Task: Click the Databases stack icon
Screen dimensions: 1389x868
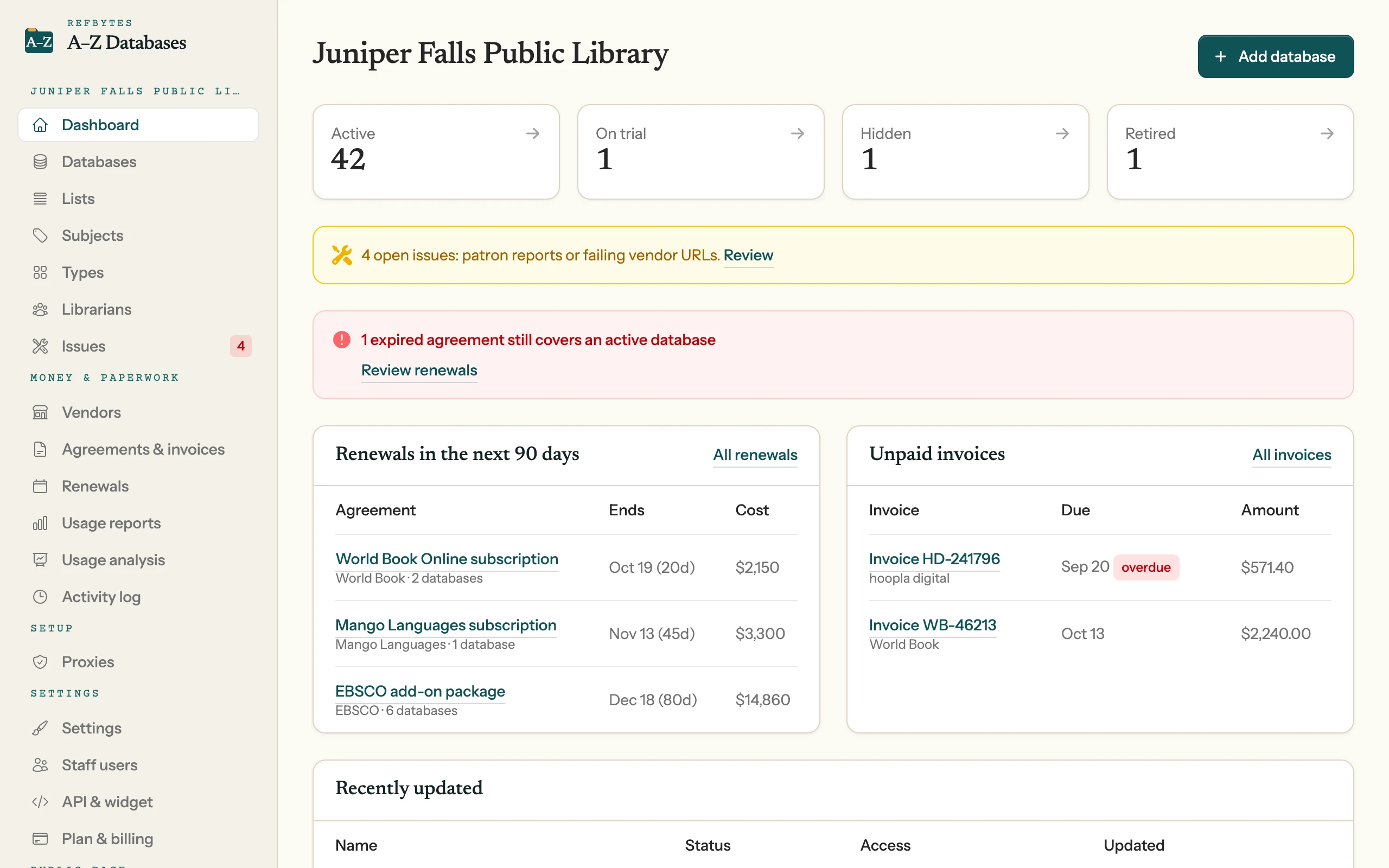Action: click(40, 162)
